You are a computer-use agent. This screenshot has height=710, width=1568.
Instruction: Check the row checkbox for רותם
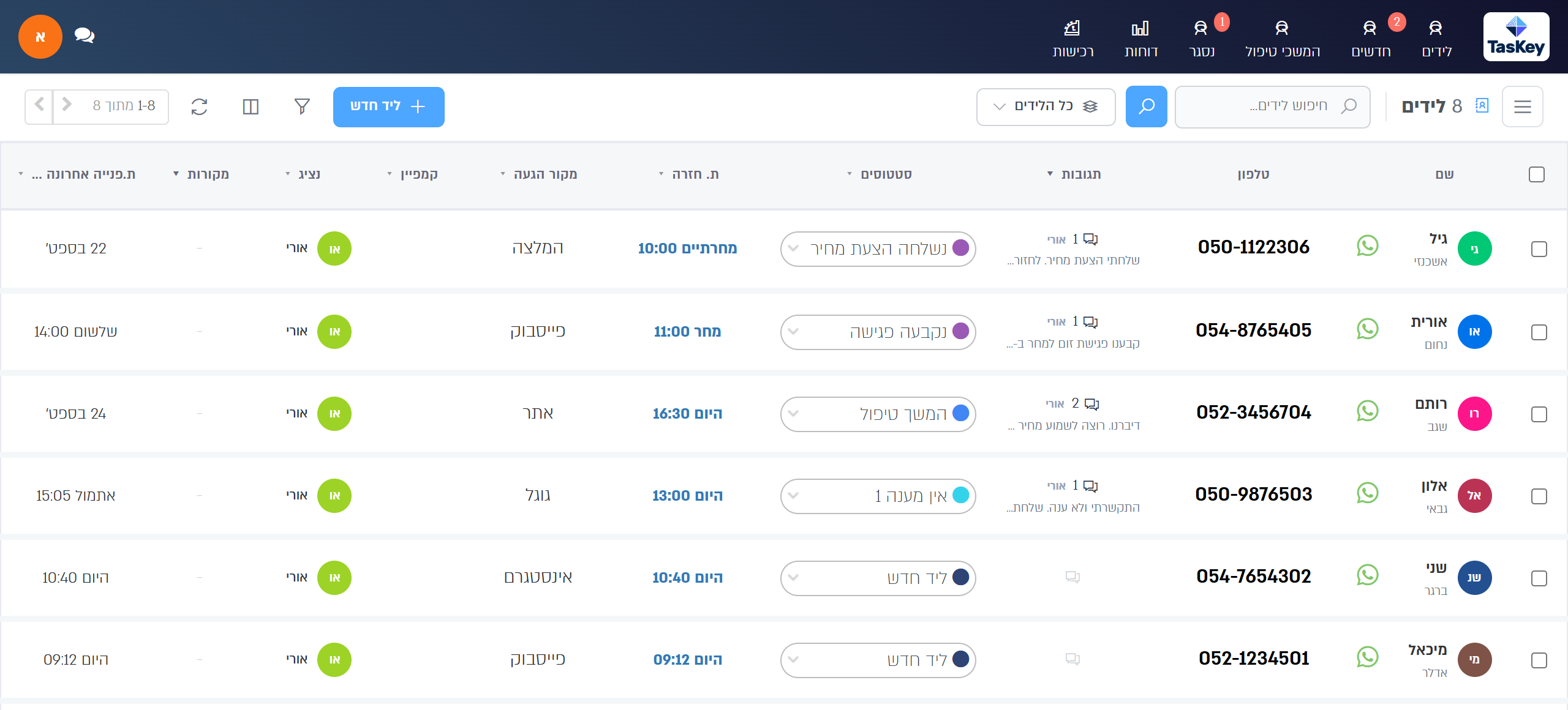click(1539, 414)
